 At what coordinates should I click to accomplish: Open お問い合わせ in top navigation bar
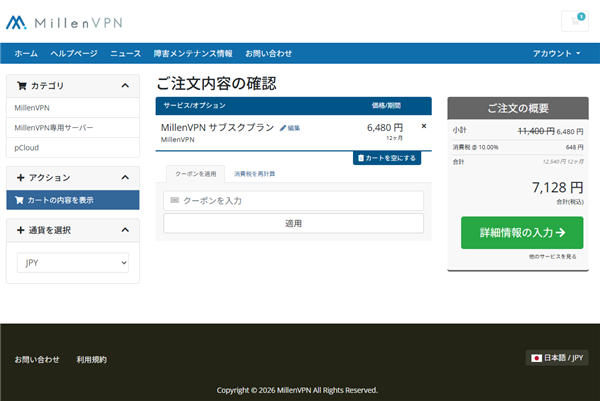click(x=269, y=54)
